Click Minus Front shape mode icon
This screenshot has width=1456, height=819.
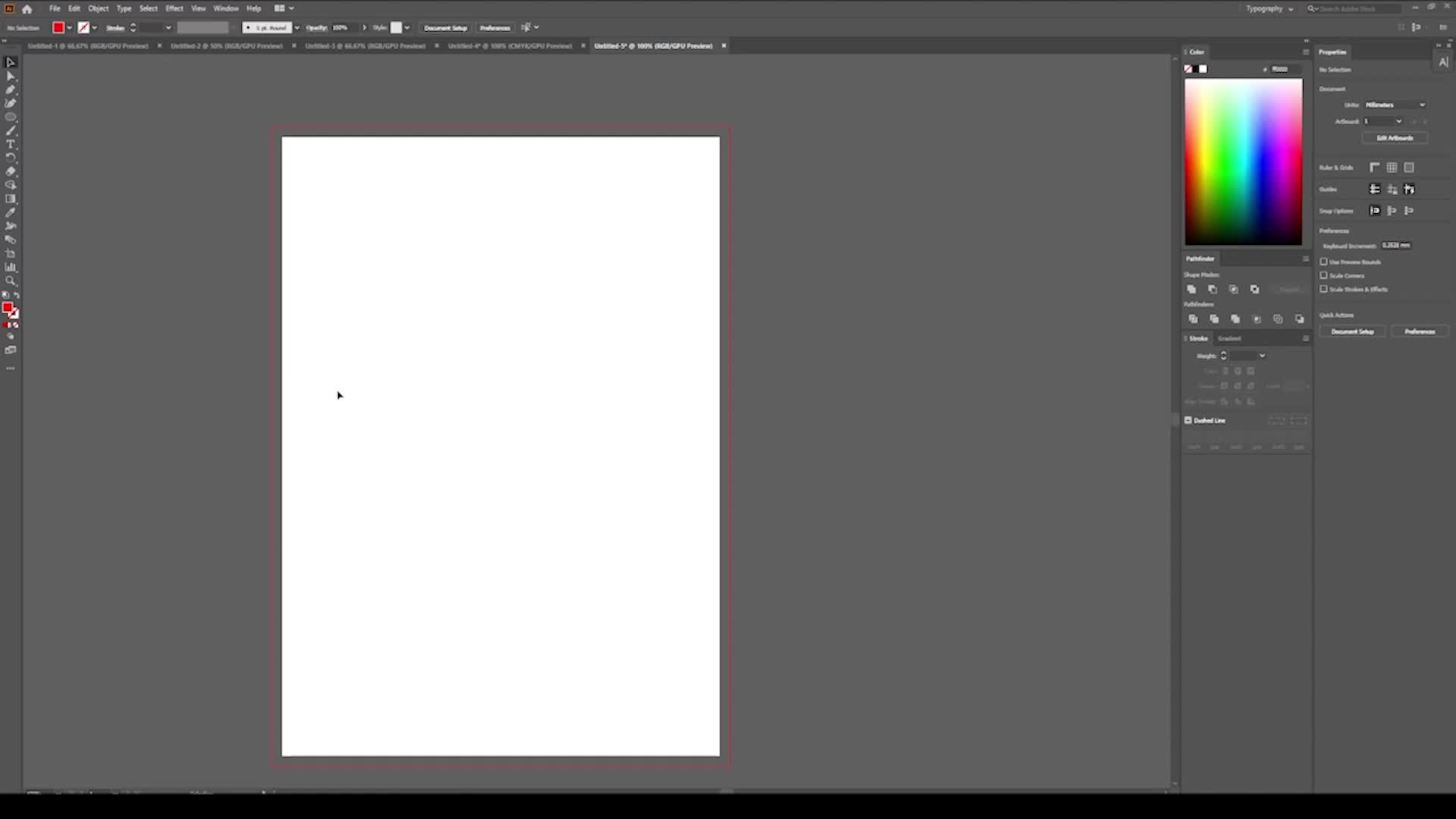coord(1213,290)
